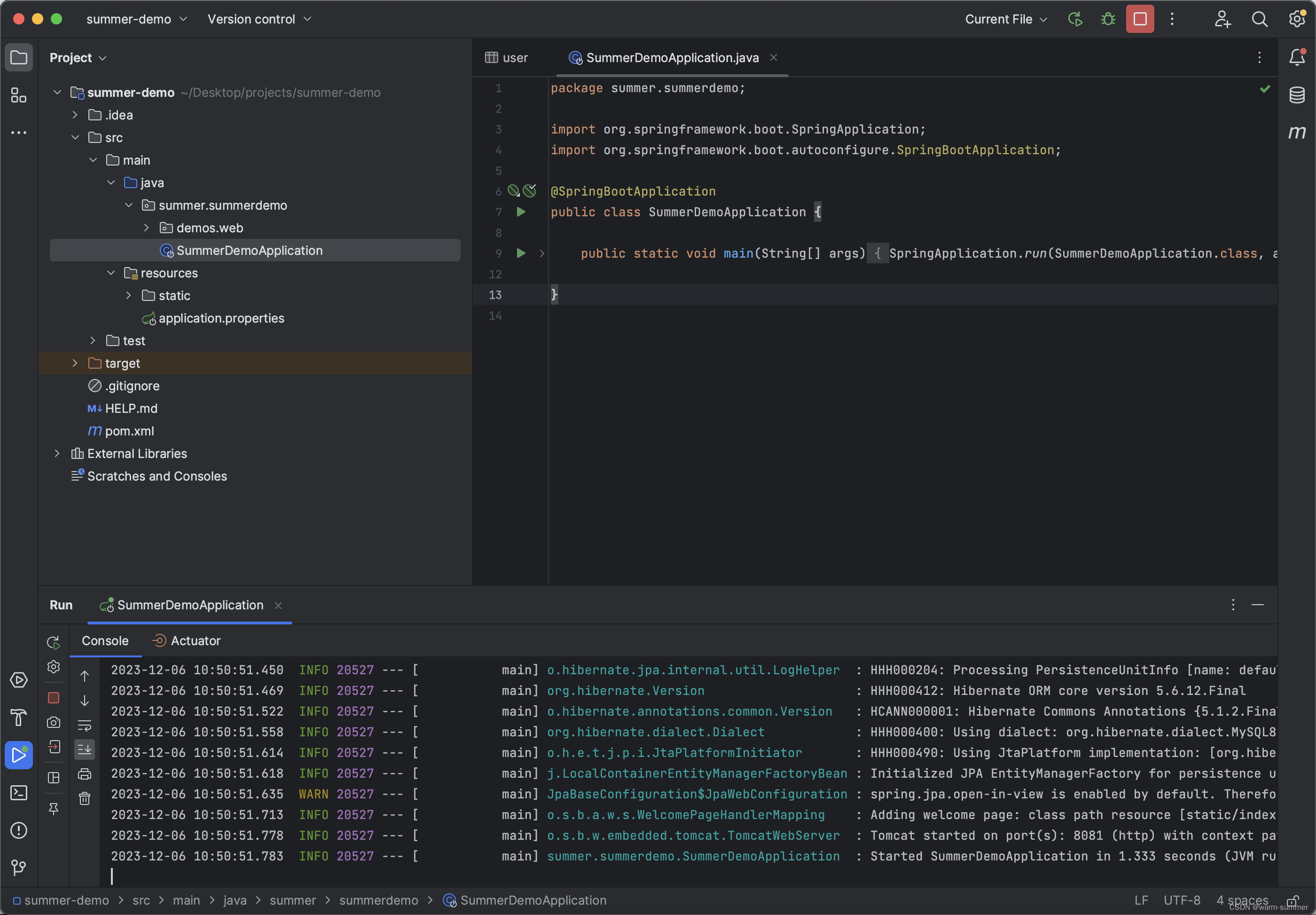Open the Services tool window
1316x915 pixels.
(x=18, y=680)
